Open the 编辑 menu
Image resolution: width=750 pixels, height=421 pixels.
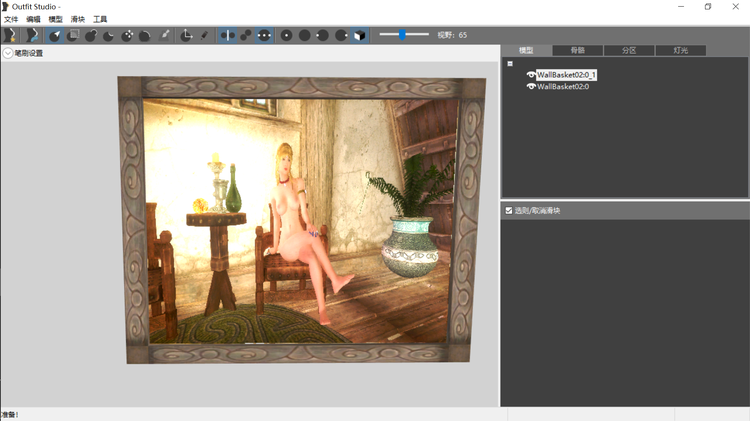click(33, 19)
